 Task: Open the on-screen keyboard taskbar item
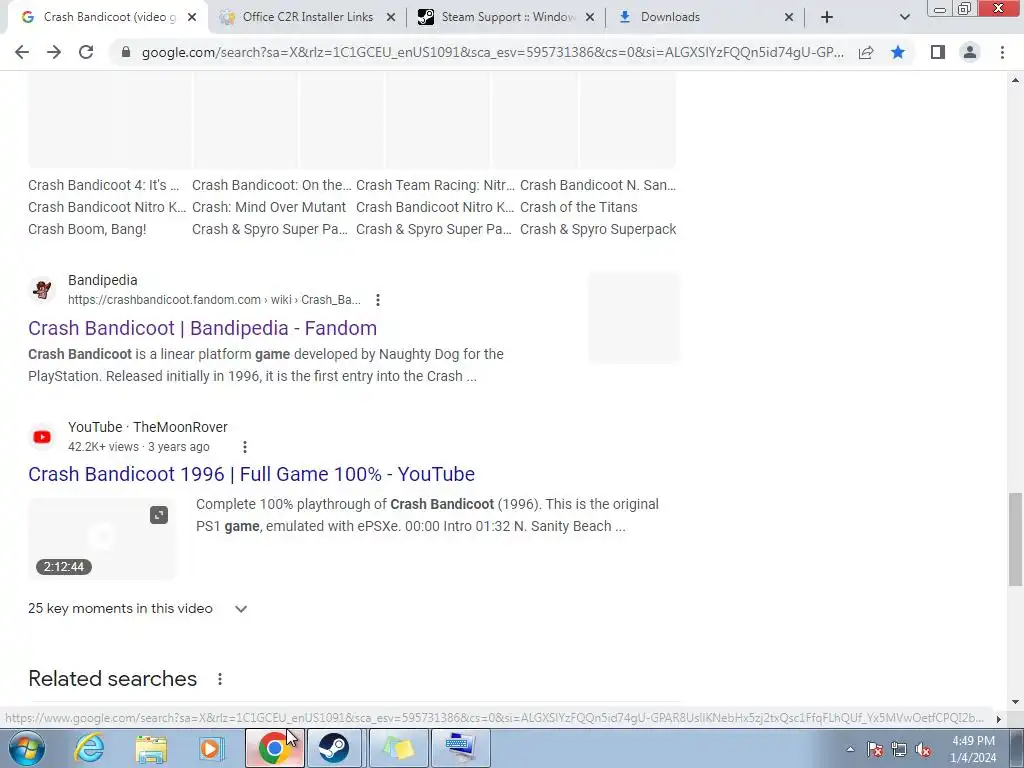[460, 748]
